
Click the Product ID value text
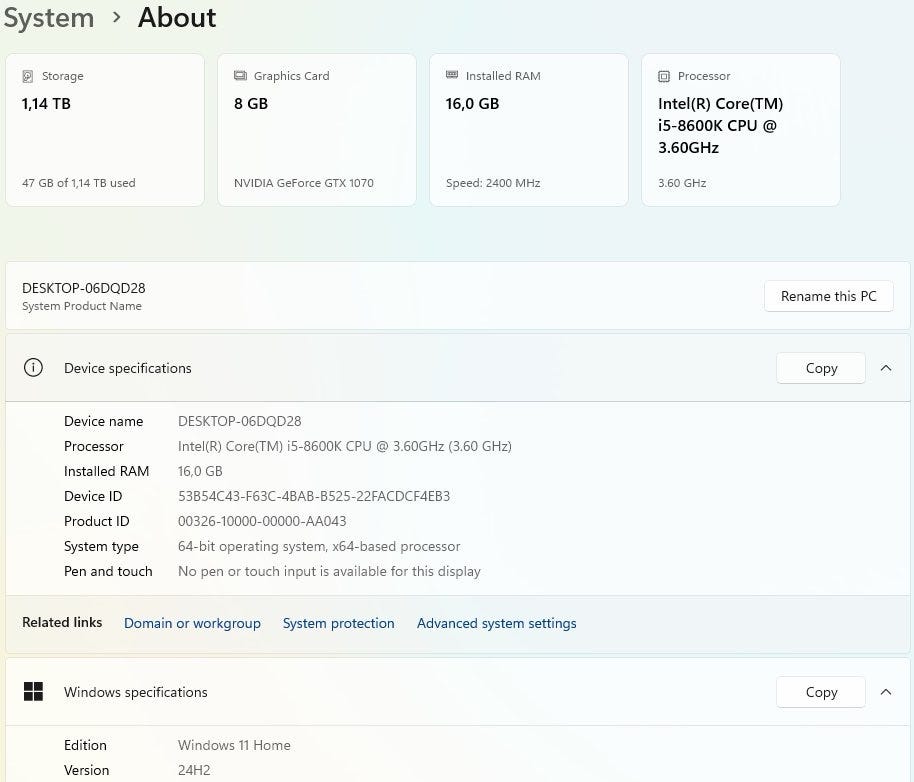pyautogui.click(x=262, y=521)
